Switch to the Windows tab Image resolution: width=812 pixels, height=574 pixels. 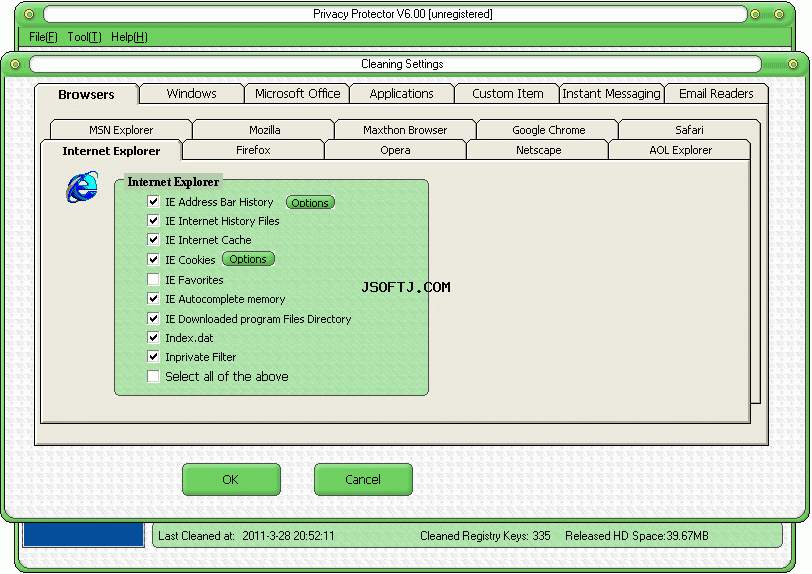pos(192,94)
